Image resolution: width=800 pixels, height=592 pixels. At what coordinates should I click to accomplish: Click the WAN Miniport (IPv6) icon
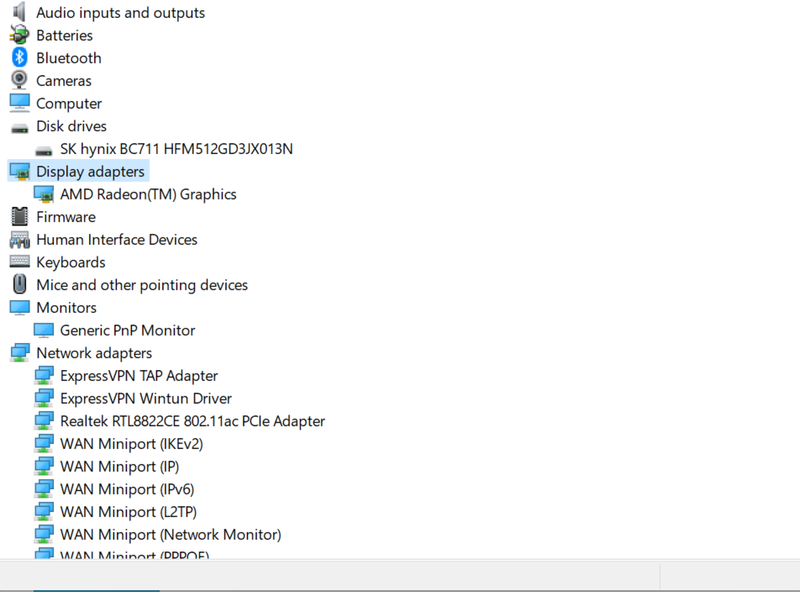click(x=43, y=489)
